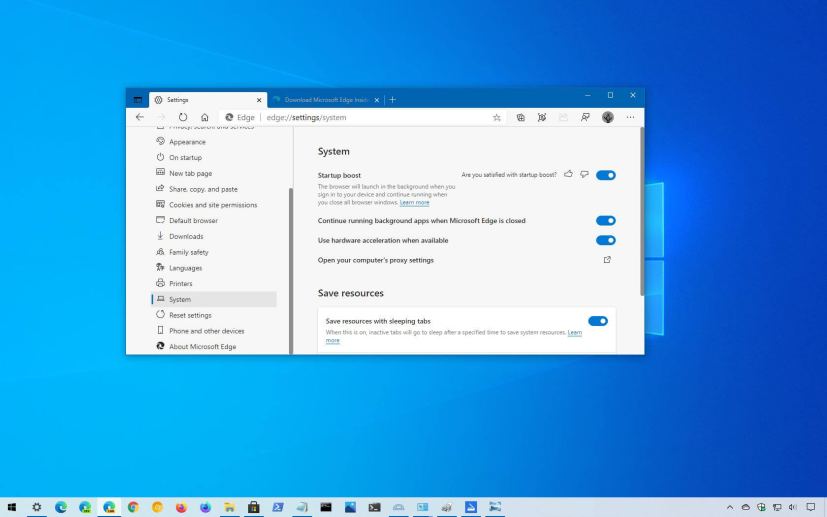Click the main page vertical scrollbar

click(x=642, y=211)
